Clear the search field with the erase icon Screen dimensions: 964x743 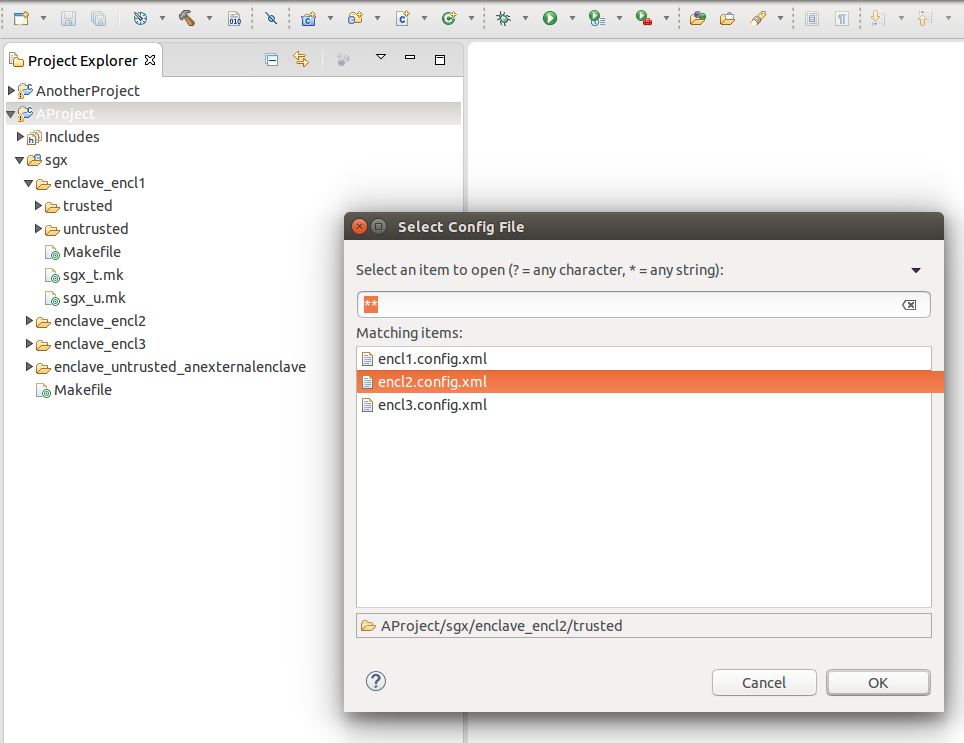point(909,305)
